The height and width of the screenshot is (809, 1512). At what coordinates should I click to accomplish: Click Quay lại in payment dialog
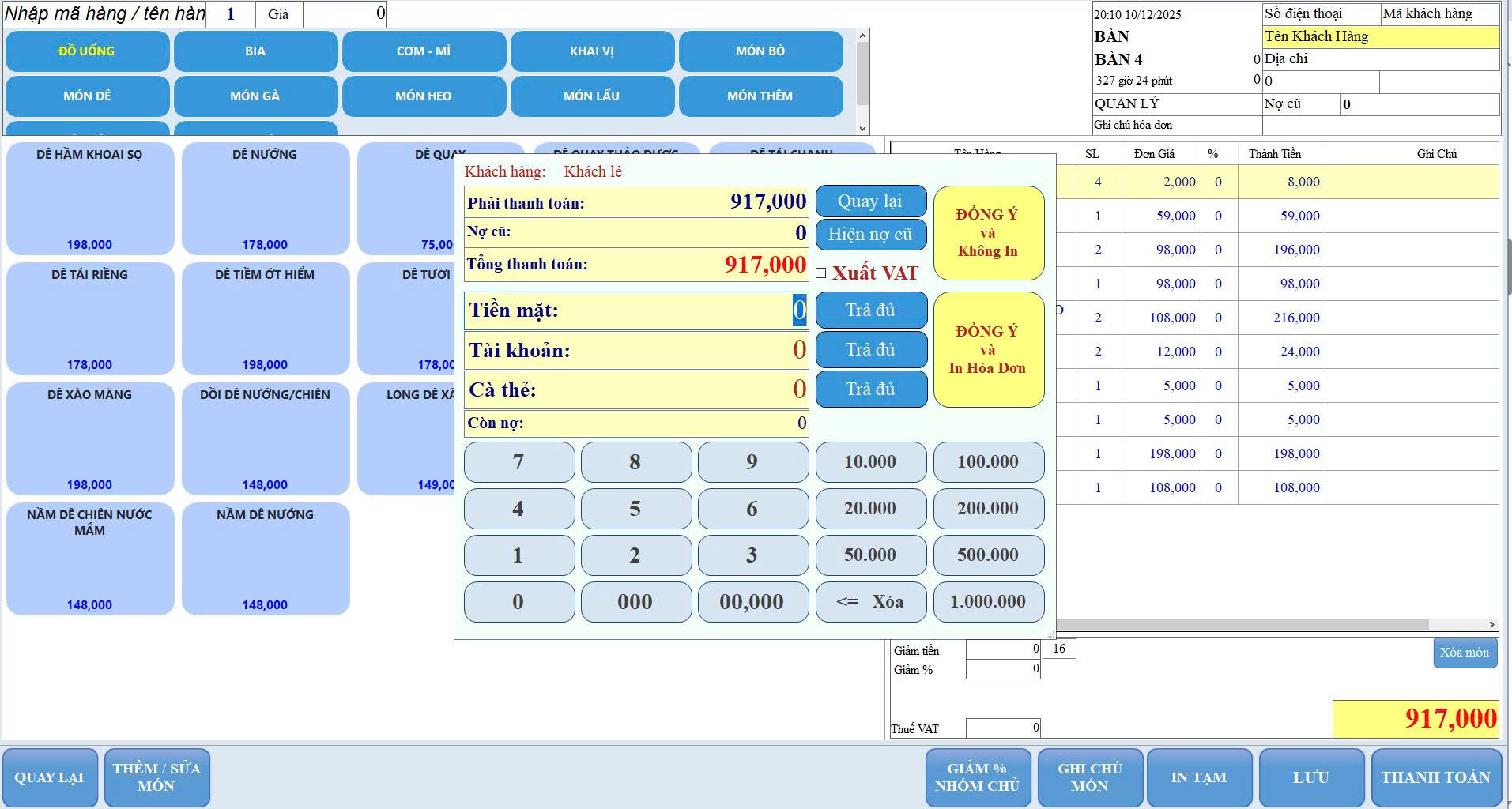tap(870, 201)
